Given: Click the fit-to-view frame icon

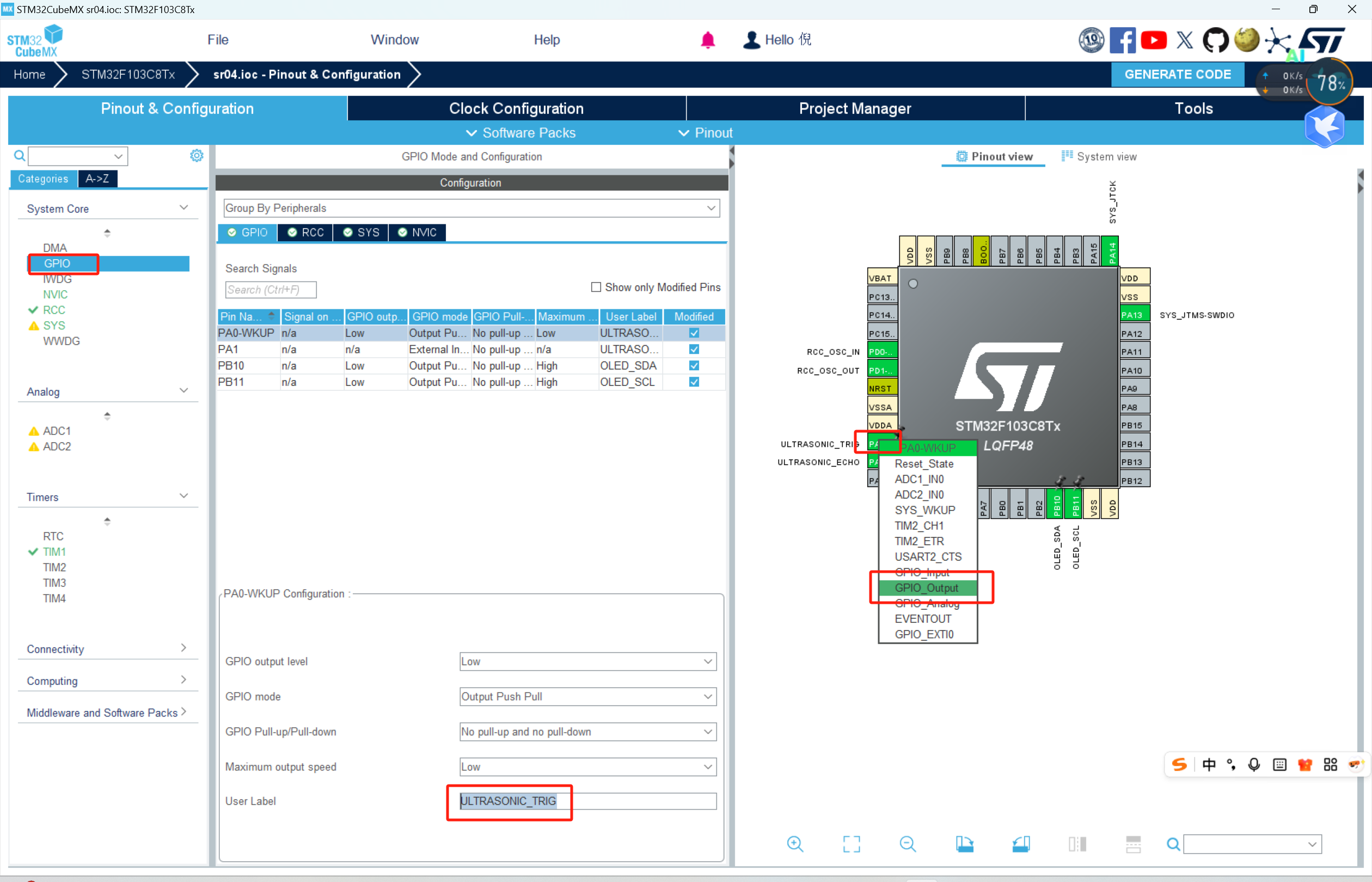Looking at the screenshot, I should 852,844.
